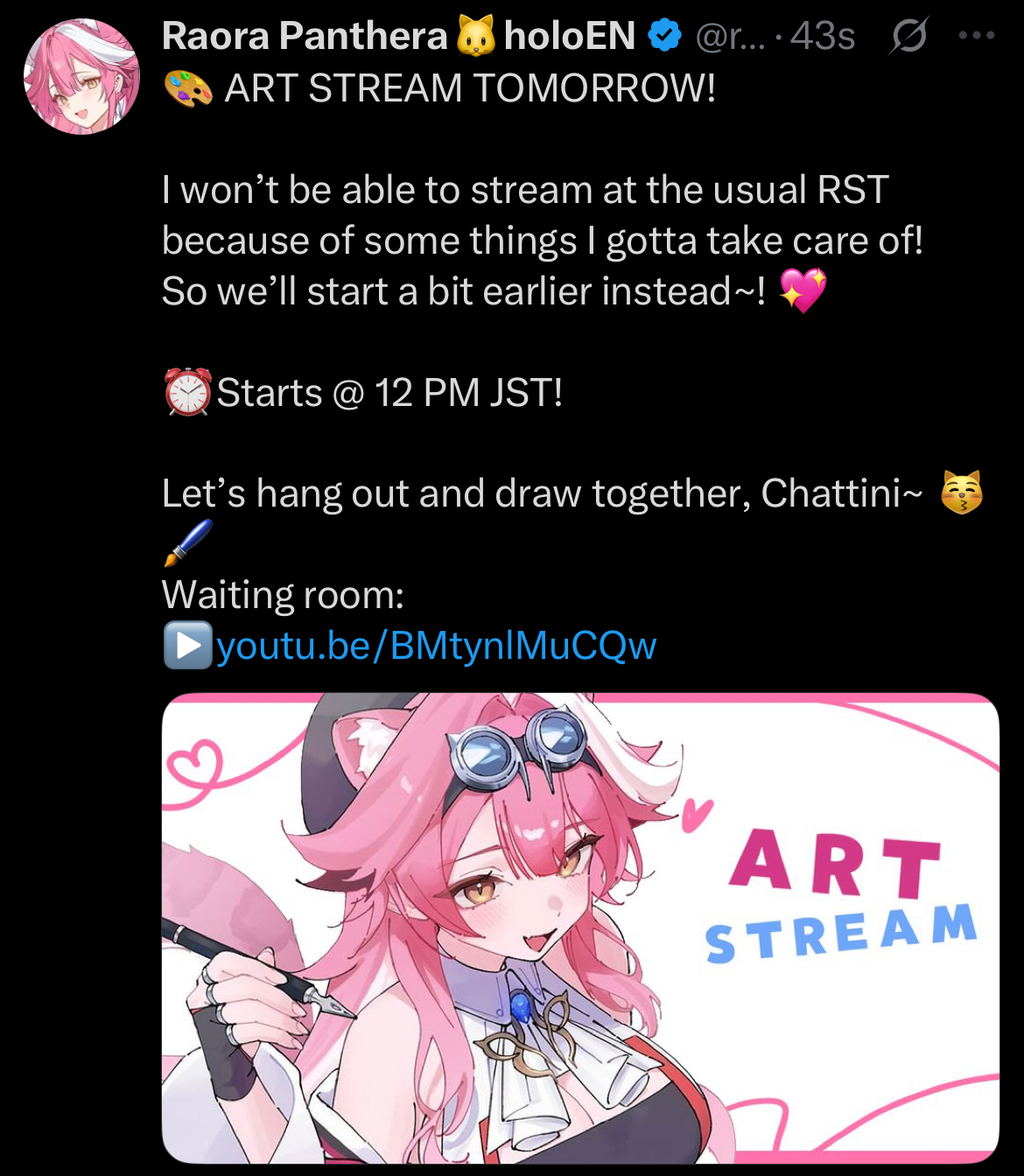Click the Raora Panthera holoEN display name
The image size is (1024, 1176).
pyautogui.click(x=398, y=36)
